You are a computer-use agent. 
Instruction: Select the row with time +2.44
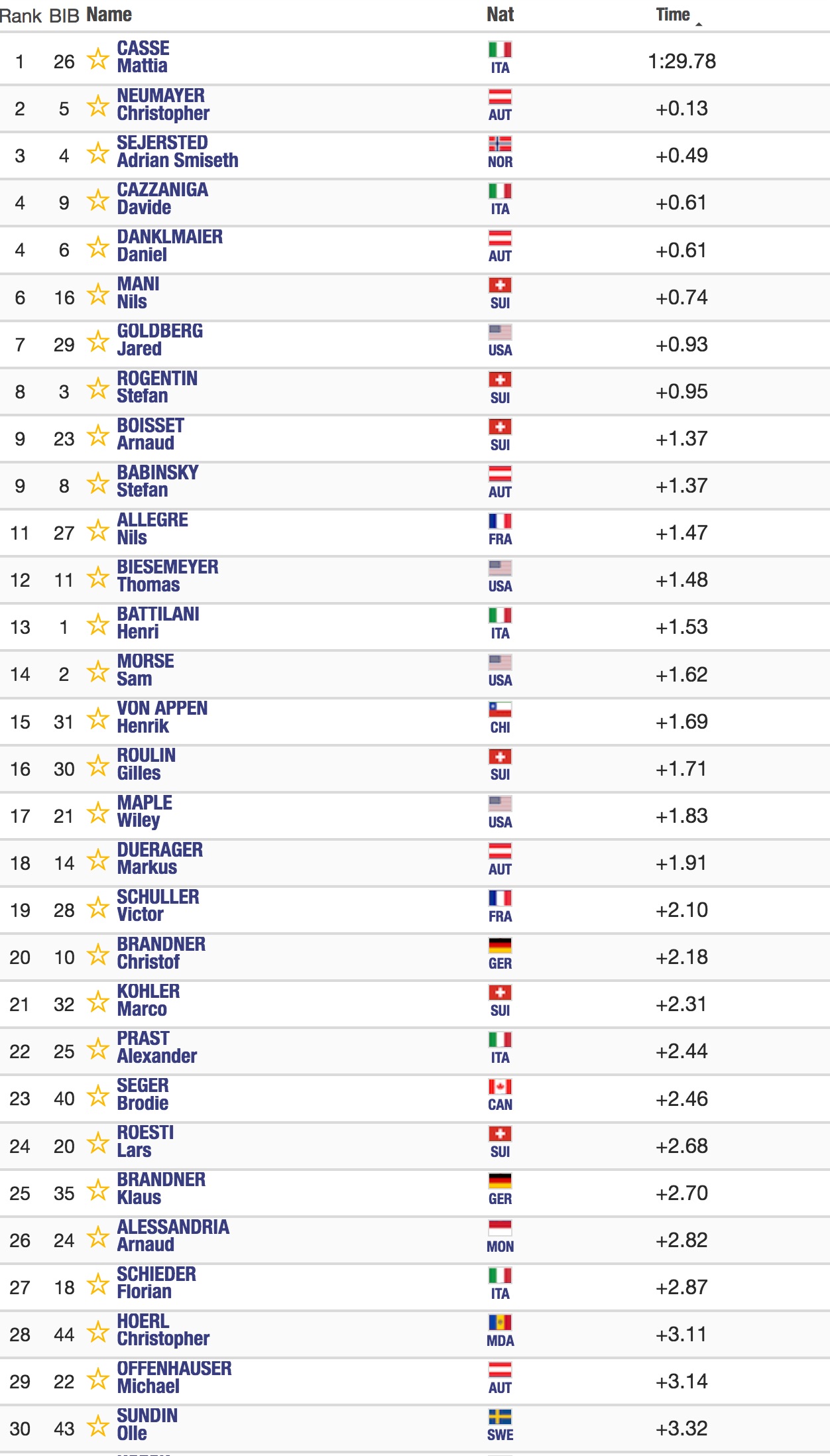415,1051
